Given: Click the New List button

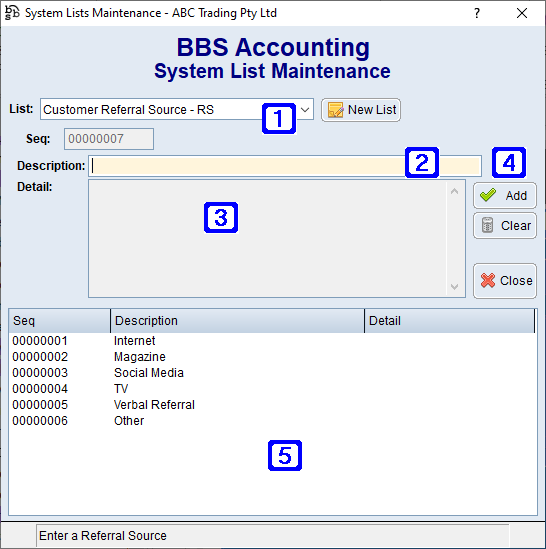Looking at the screenshot, I should pos(361,110).
